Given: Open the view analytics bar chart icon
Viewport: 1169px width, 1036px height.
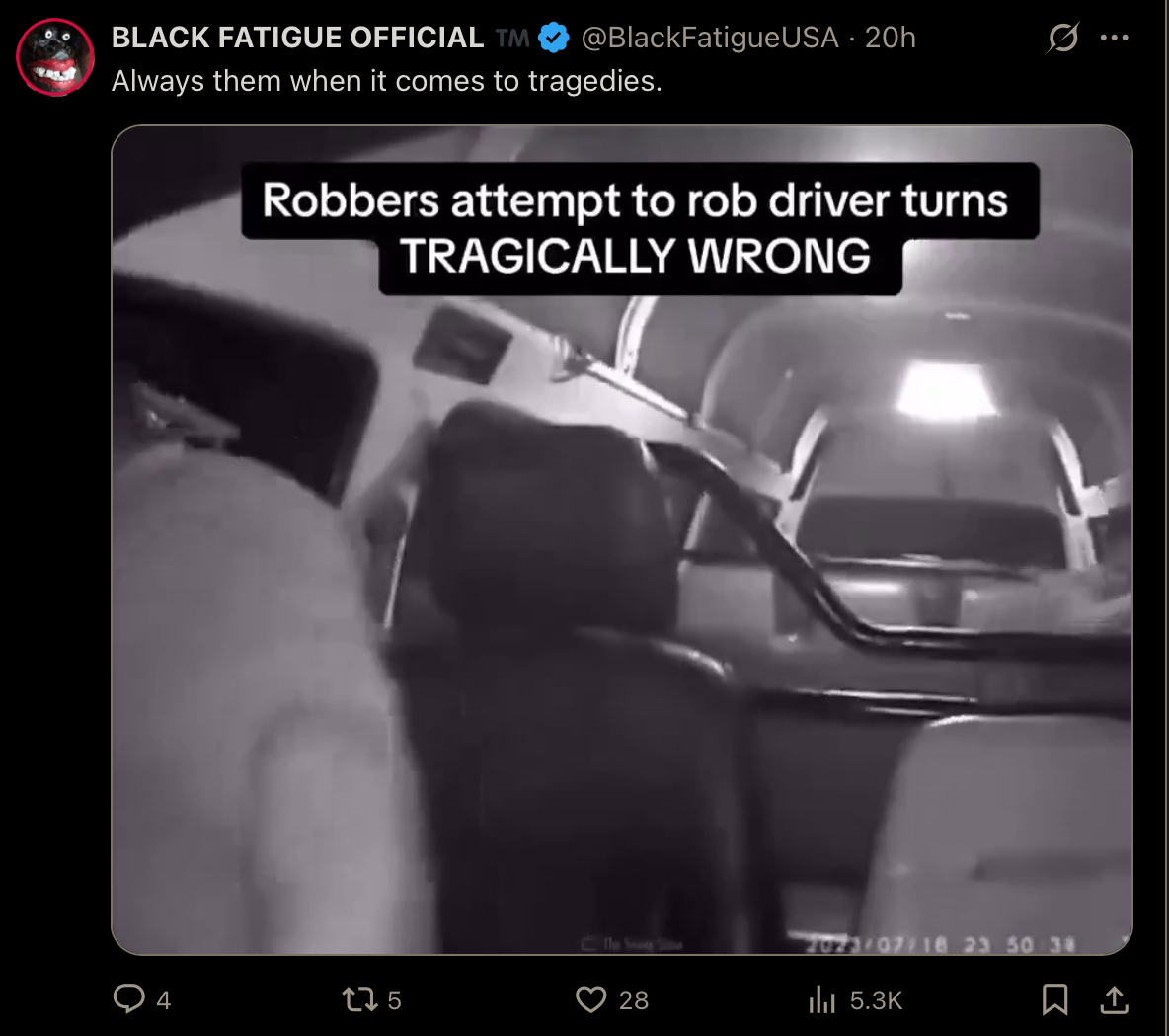Looking at the screenshot, I should point(822,999).
